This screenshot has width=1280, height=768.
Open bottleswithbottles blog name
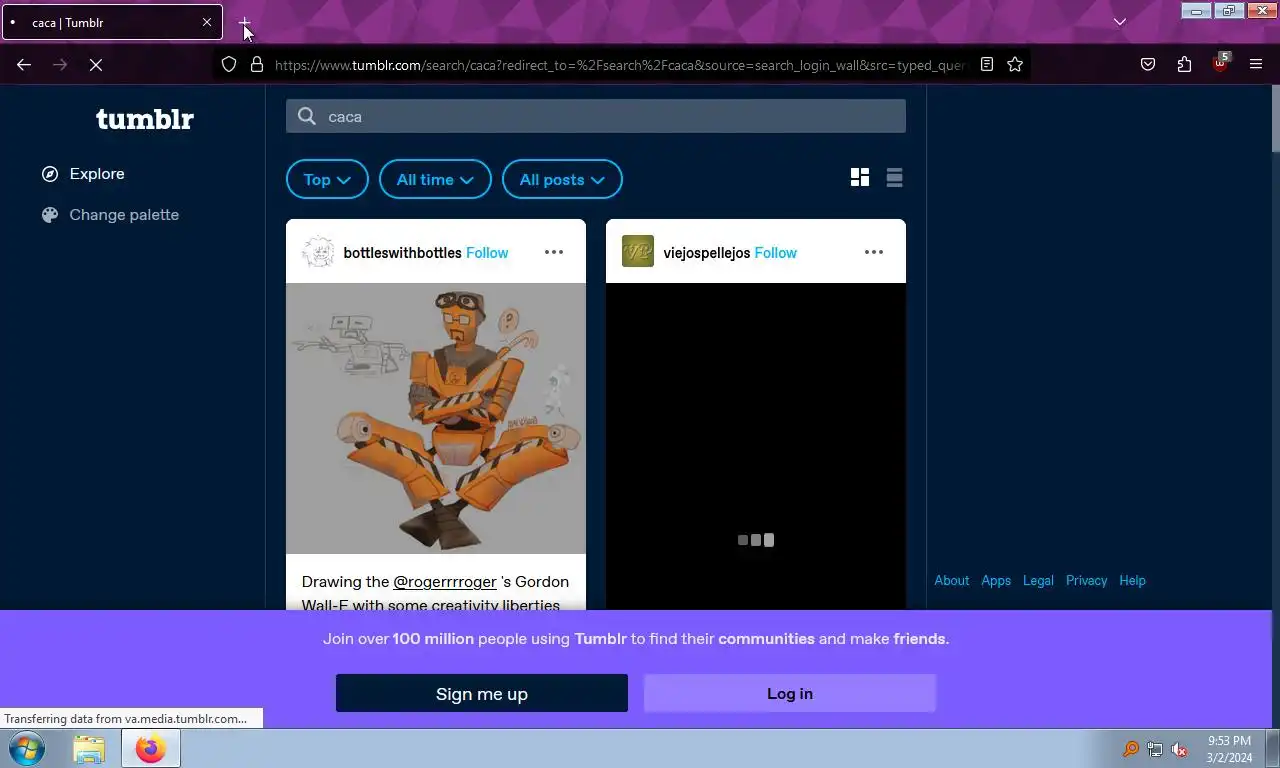point(402,253)
